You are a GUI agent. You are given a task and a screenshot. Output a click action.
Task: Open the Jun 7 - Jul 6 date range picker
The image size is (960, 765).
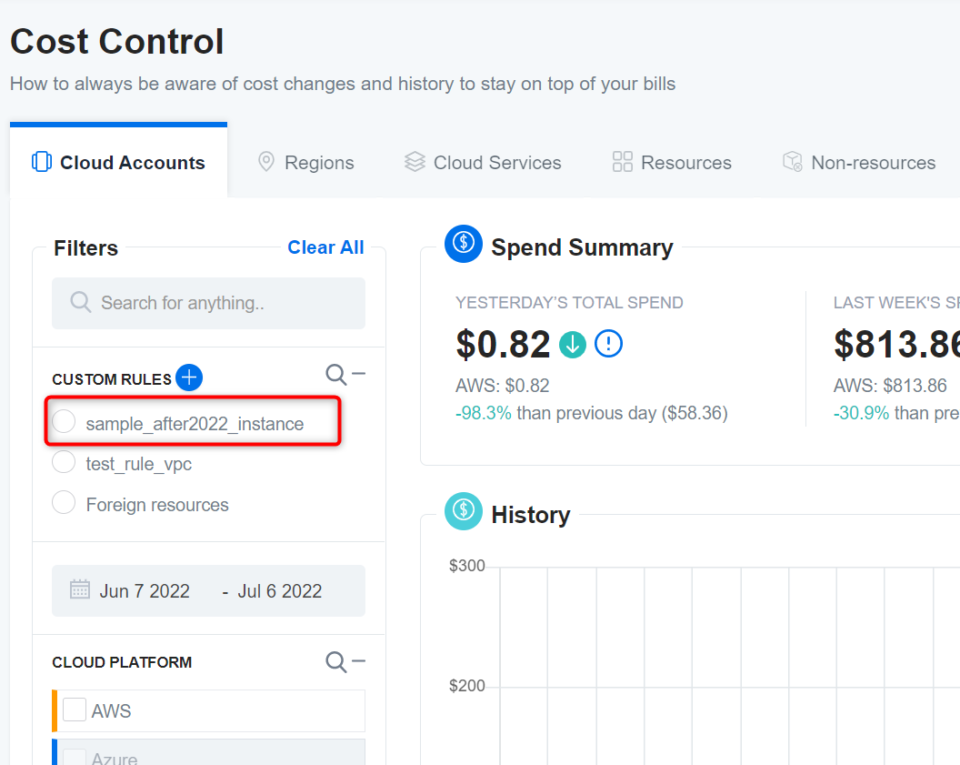[x=208, y=591]
